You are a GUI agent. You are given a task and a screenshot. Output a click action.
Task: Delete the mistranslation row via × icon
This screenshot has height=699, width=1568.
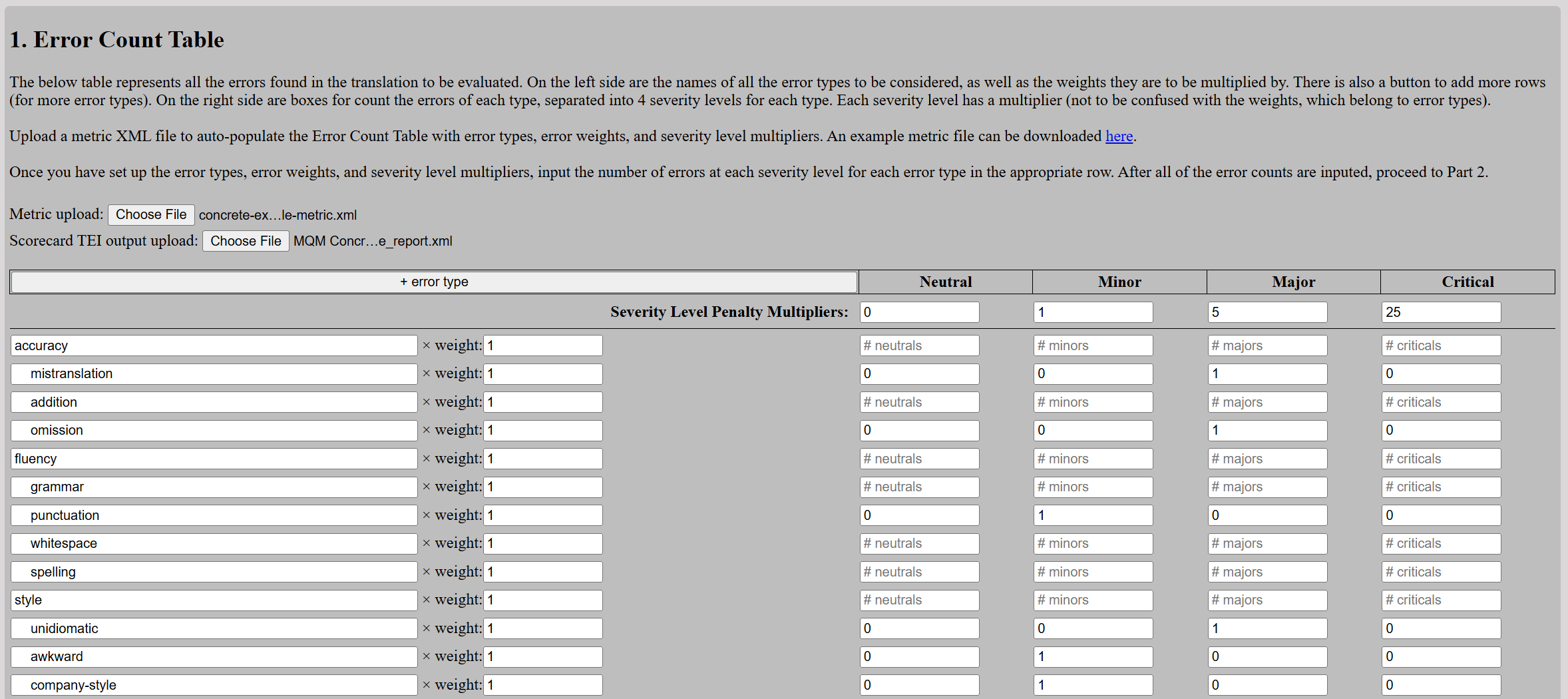(427, 373)
